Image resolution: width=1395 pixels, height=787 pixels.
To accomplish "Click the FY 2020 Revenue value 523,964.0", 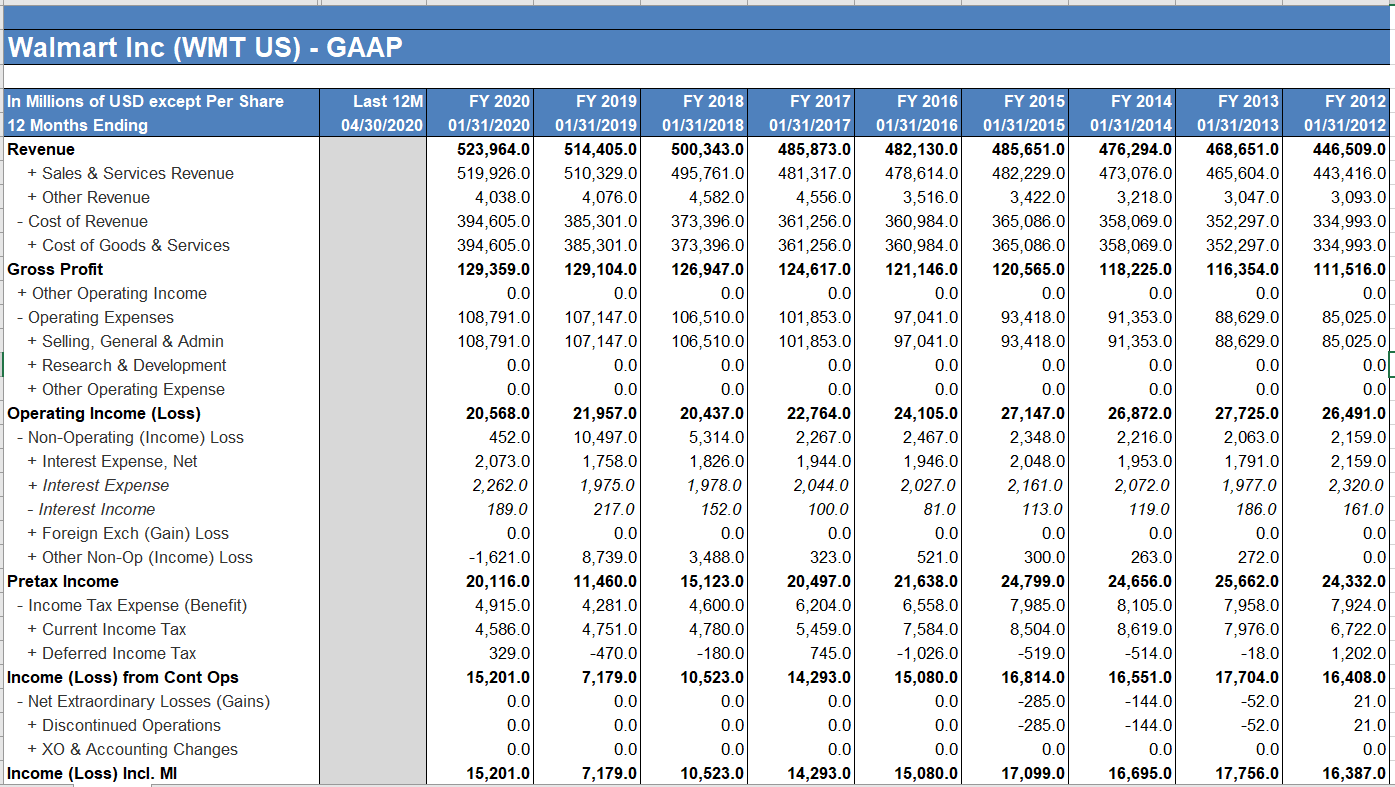I will click(493, 149).
